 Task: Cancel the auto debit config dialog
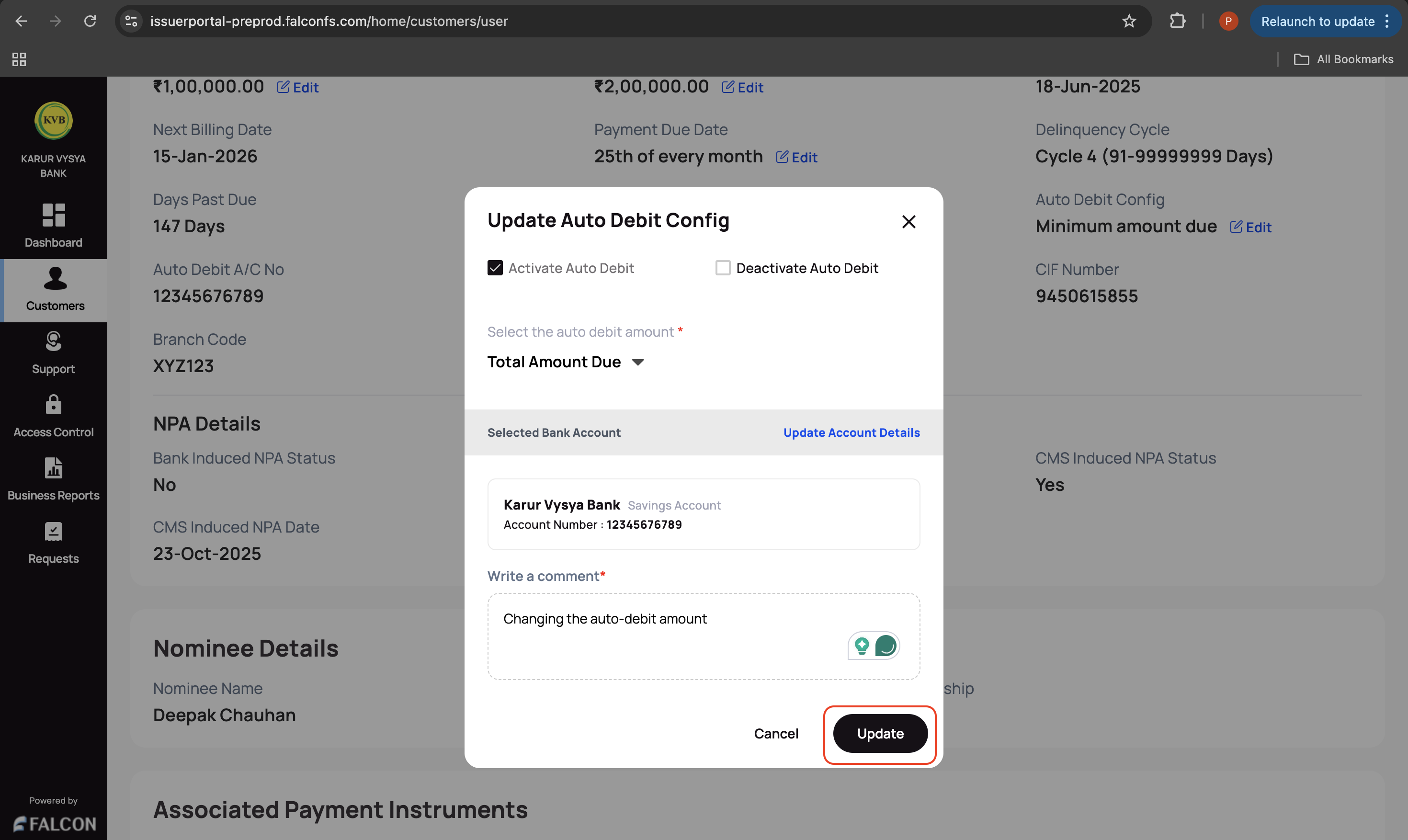(776, 734)
